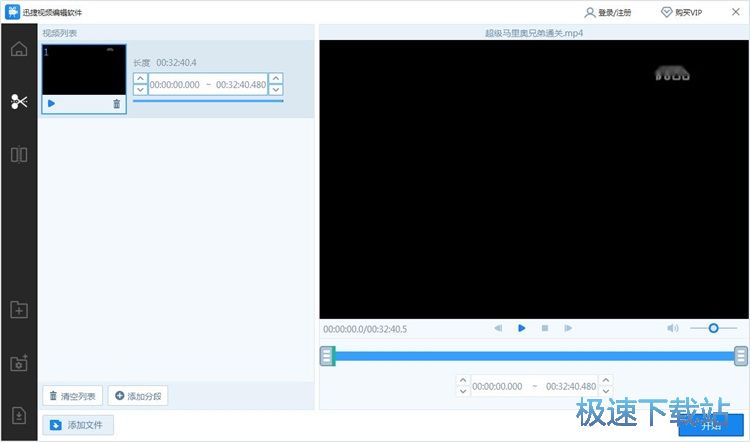The height and width of the screenshot is (442, 750).
Task: Adjust the volume slider knob
Action: [713, 328]
